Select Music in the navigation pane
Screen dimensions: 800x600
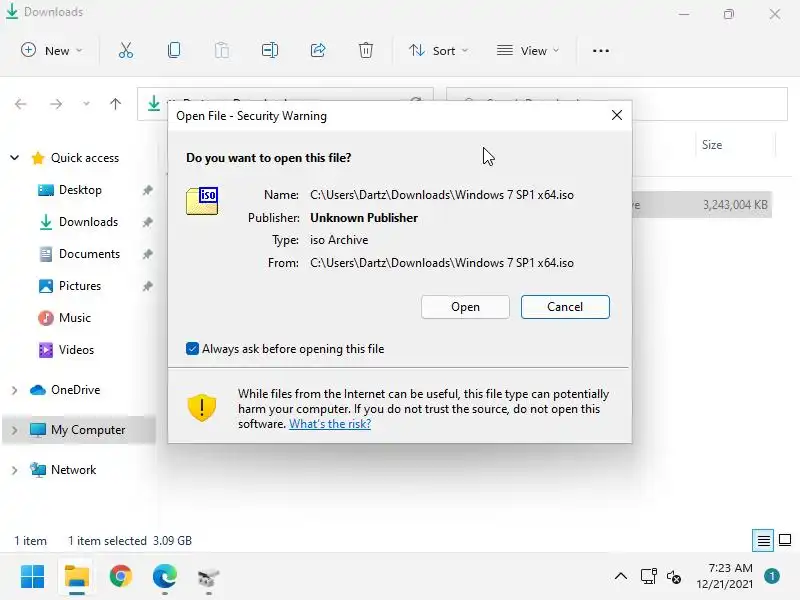(x=74, y=318)
